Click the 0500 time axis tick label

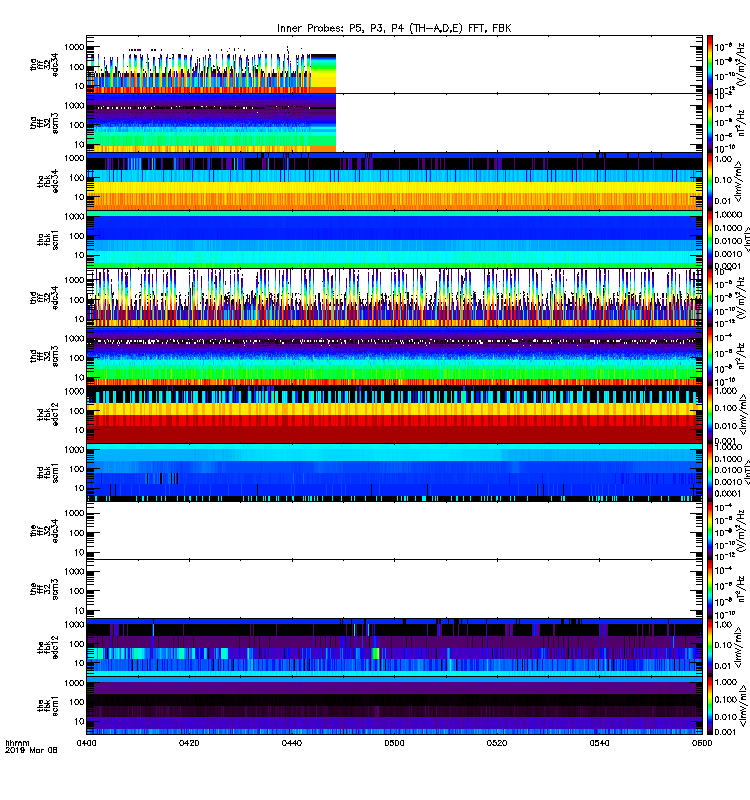pos(394,743)
